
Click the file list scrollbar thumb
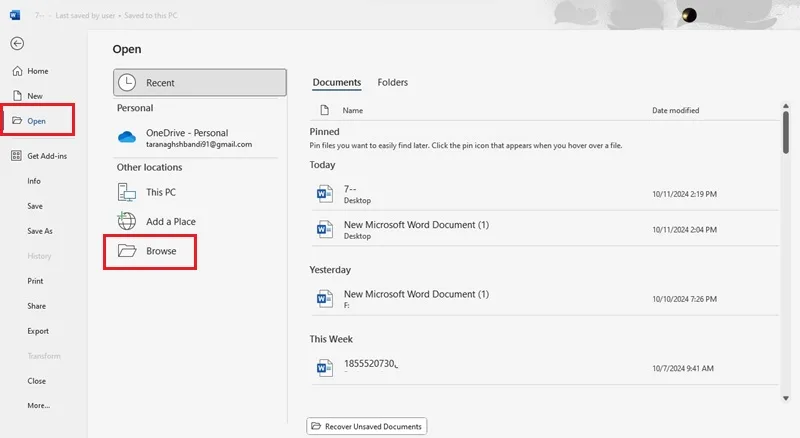pos(786,132)
